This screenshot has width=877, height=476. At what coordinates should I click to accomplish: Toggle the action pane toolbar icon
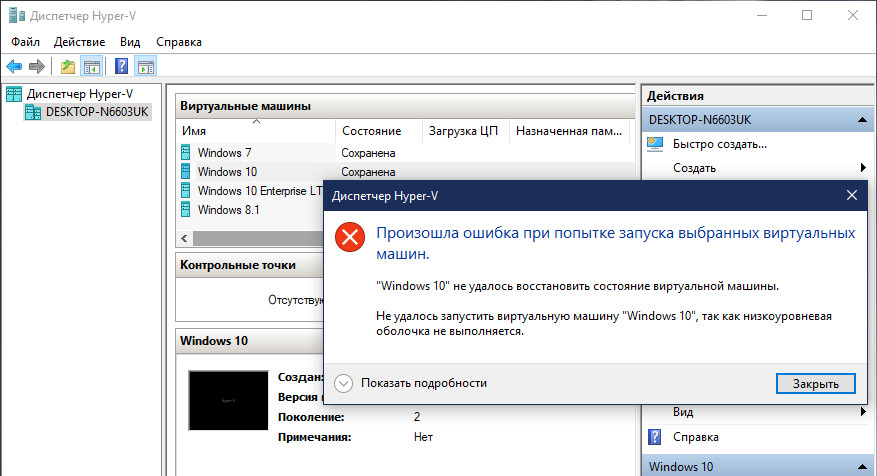[x=145, y=67]
